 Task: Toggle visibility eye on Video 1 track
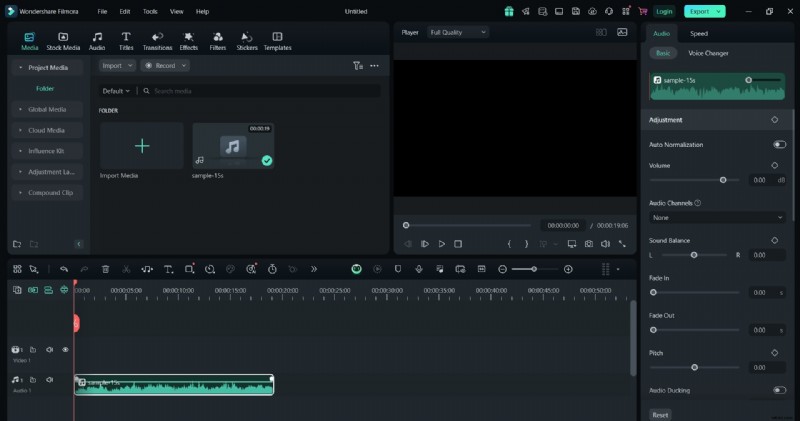[x=65, y=350]
